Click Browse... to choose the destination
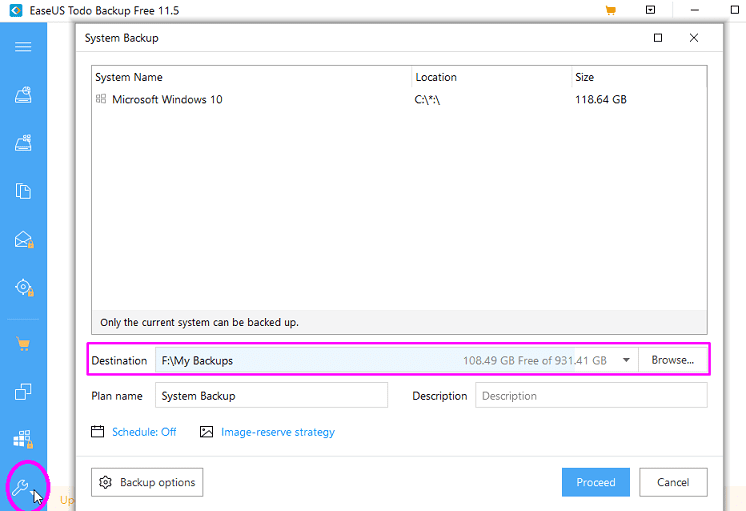The image size is (746, 511). coord(672,360)
